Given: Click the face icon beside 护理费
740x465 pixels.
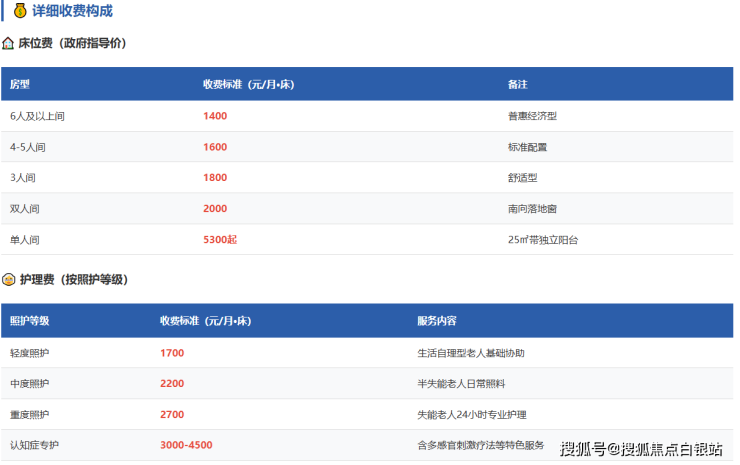Looking at the screenshot, I should click(x=8, y=279).
